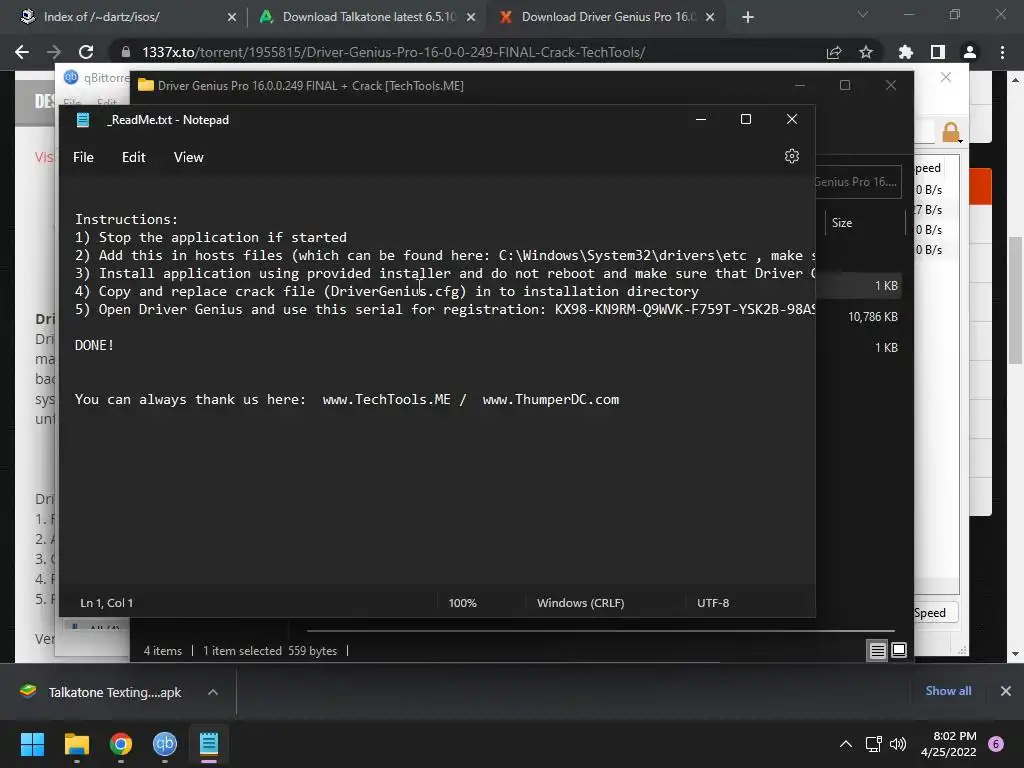Reload the 1337x page
This screenshot has height=768, width=1024.
click(x=86, y=52)
